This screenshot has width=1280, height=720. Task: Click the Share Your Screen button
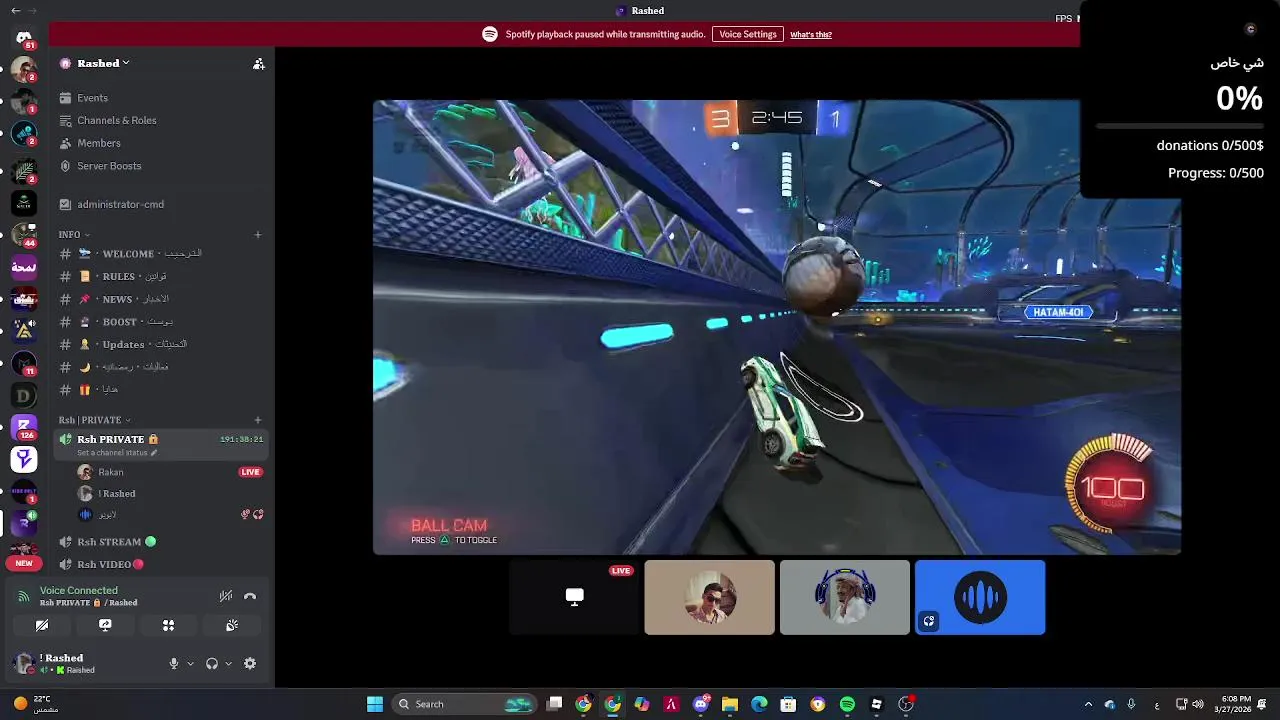(105, 625)
